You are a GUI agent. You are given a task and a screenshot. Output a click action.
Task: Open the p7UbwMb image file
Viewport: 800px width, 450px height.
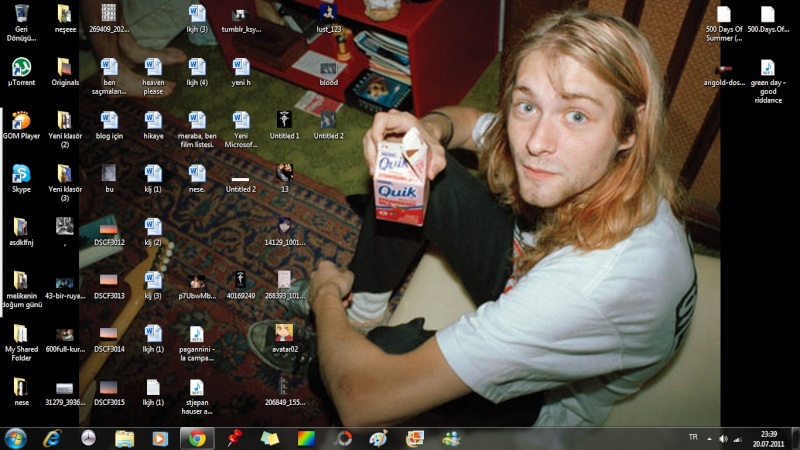[x=197, y=285]
